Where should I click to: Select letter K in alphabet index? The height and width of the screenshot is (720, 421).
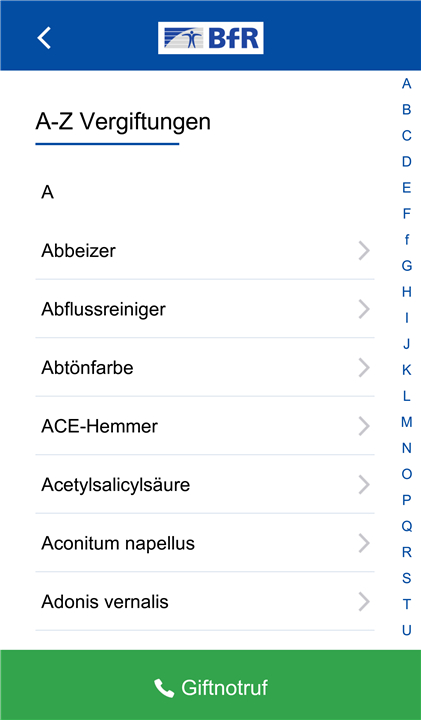click(406, 370)
